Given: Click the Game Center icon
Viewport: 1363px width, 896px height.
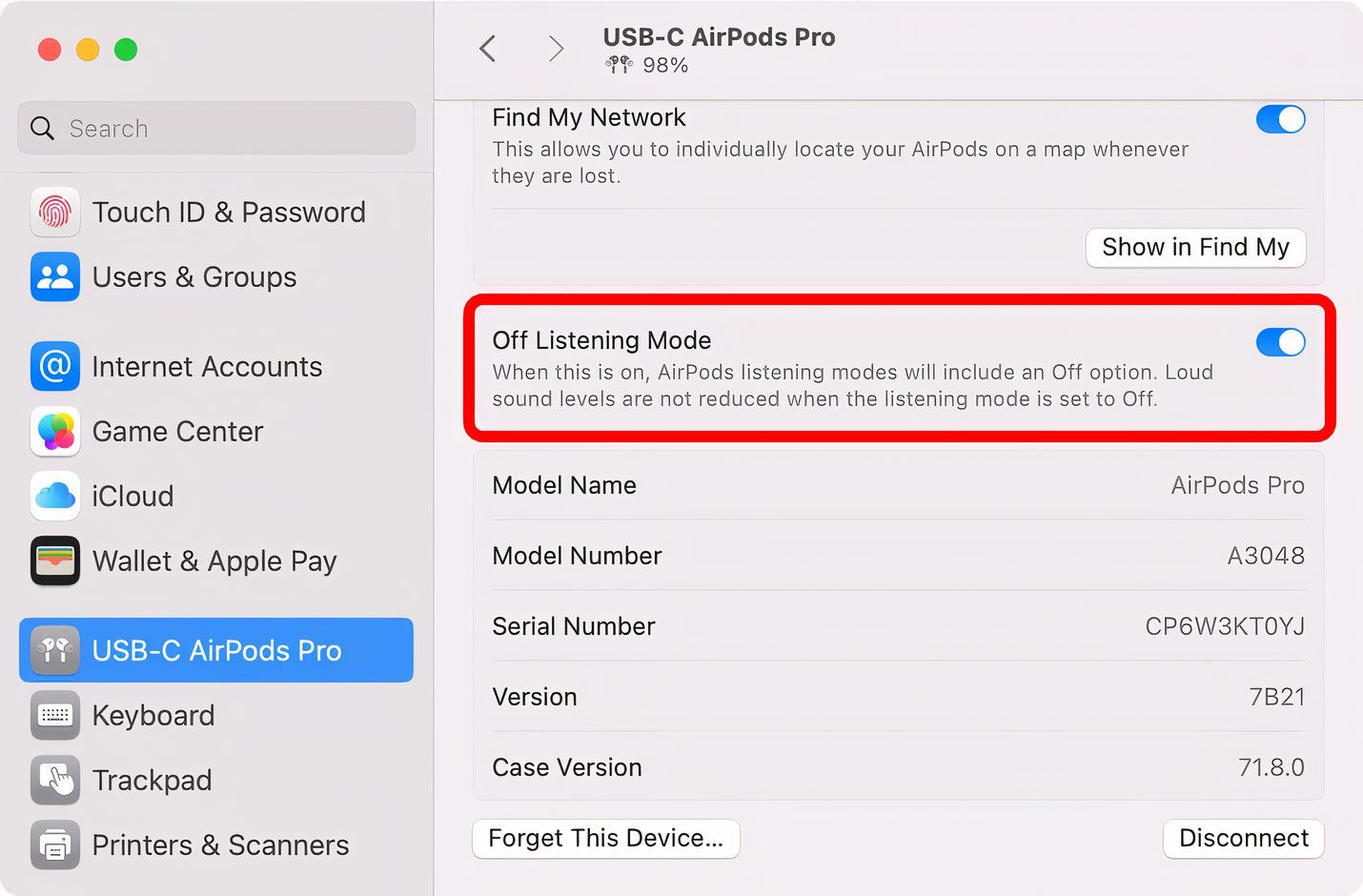Looking at the screenshot, I should tap(54, 431).
